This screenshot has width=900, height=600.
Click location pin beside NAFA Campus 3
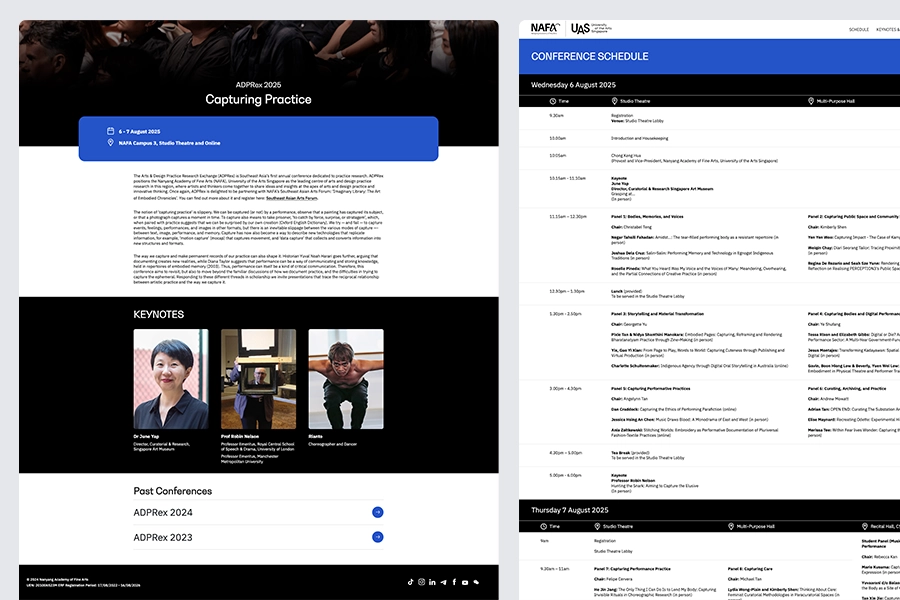110,143
